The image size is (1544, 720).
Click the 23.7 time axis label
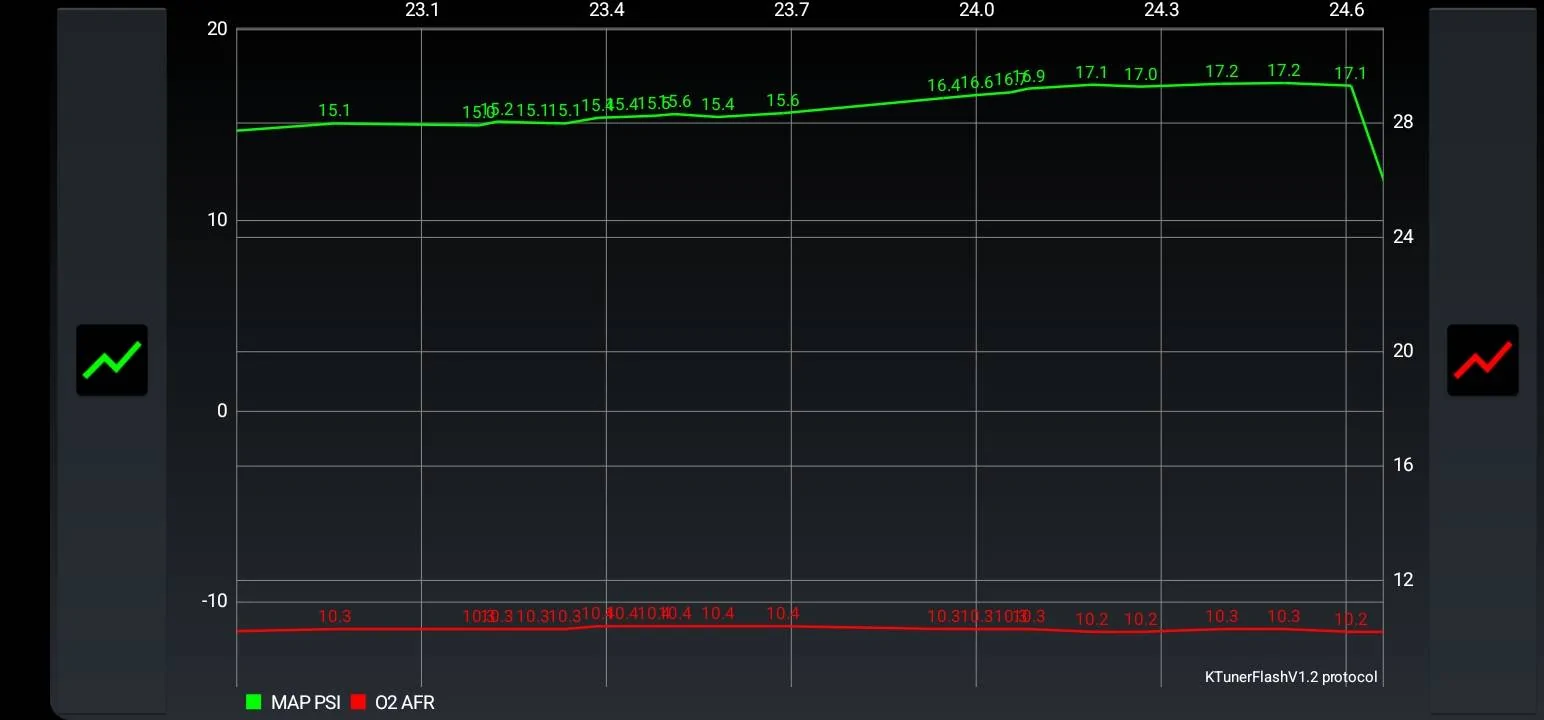click(791, 10)
